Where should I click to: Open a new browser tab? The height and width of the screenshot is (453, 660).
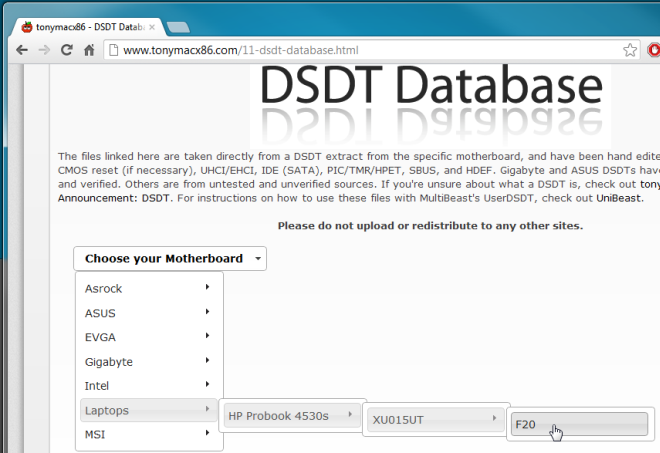[178, 28]
